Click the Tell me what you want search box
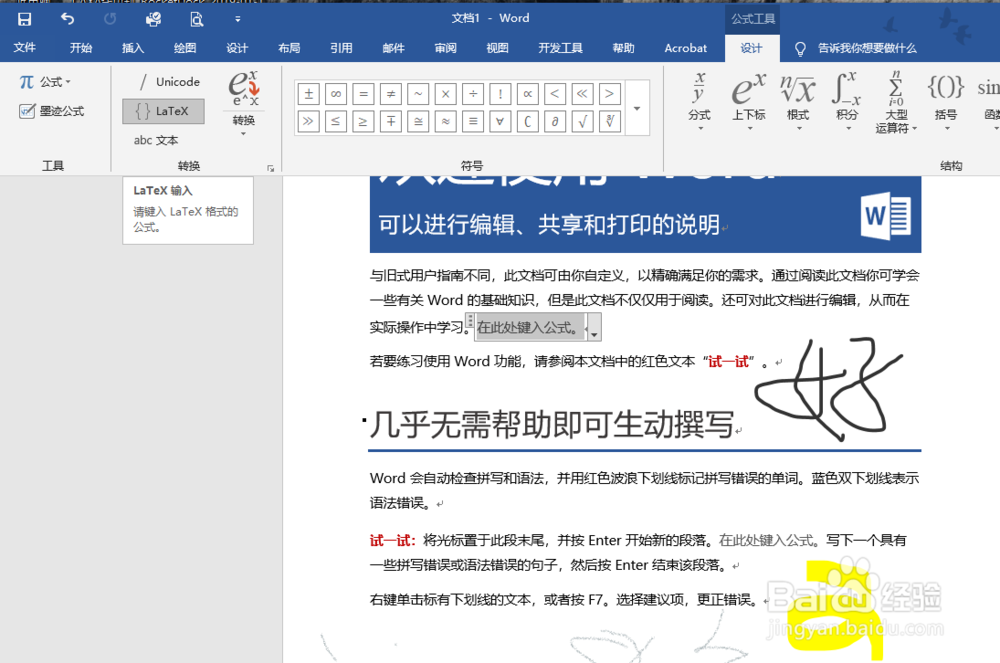This screenshot has width=1000, height=663. click(x=867, y=48)
